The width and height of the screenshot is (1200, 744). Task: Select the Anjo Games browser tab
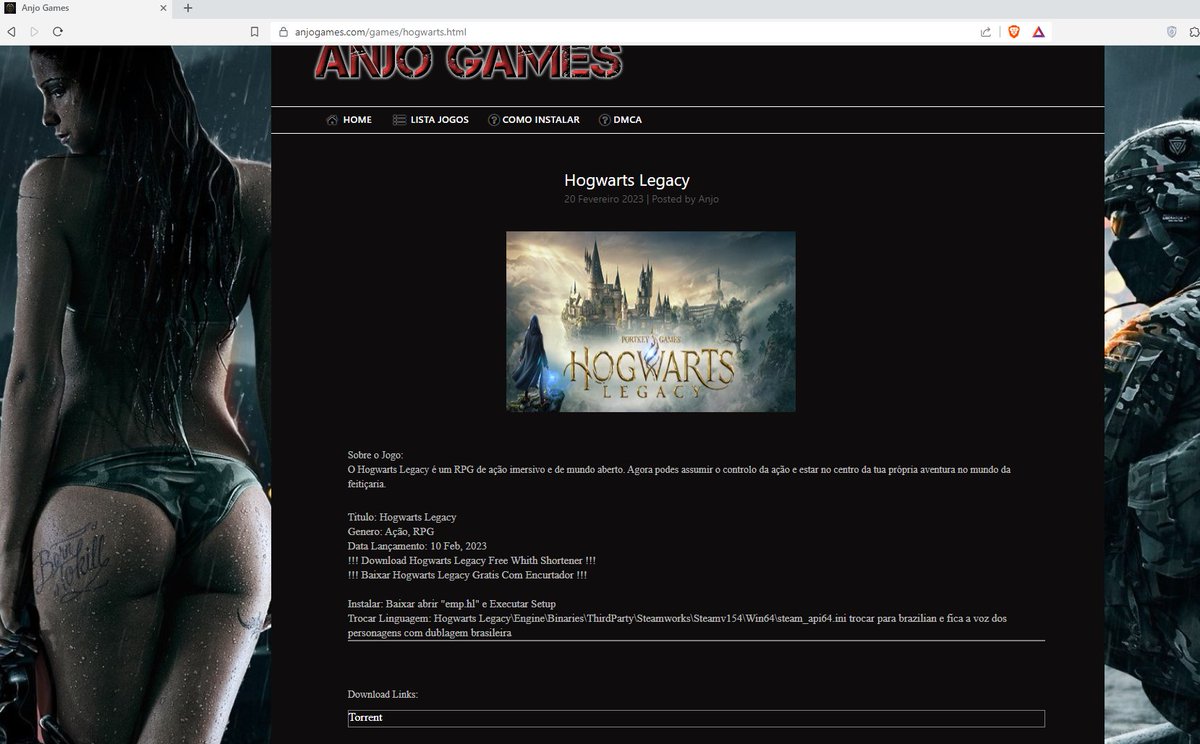[x=87, y=8]
